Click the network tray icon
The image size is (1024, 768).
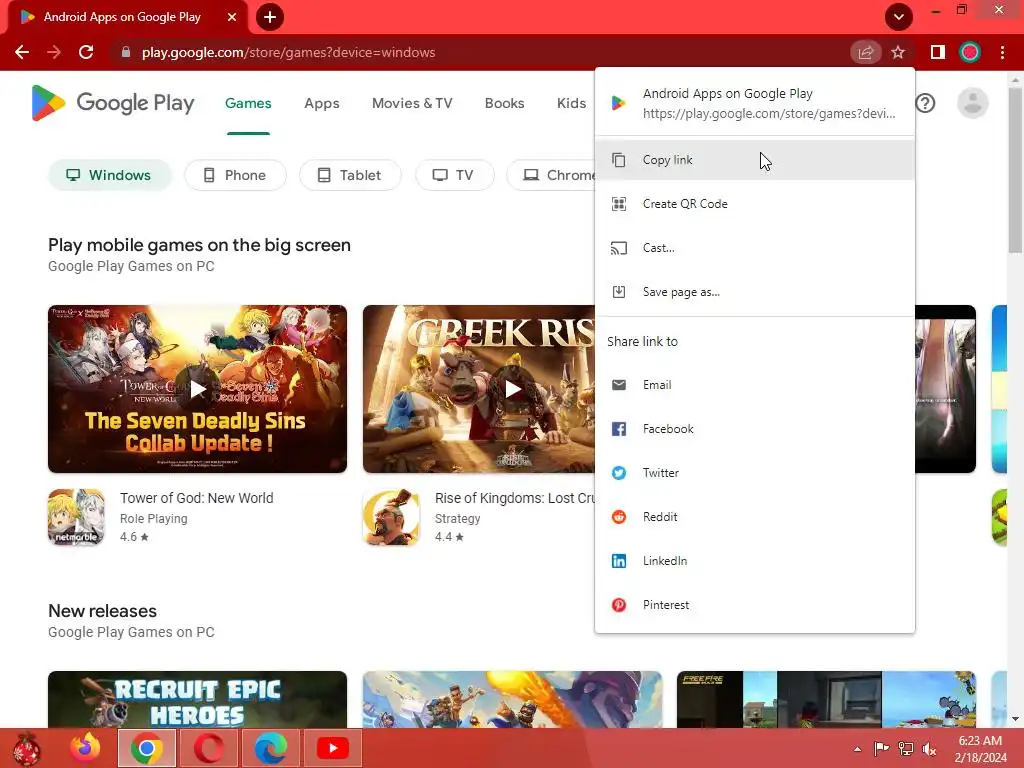905,749
